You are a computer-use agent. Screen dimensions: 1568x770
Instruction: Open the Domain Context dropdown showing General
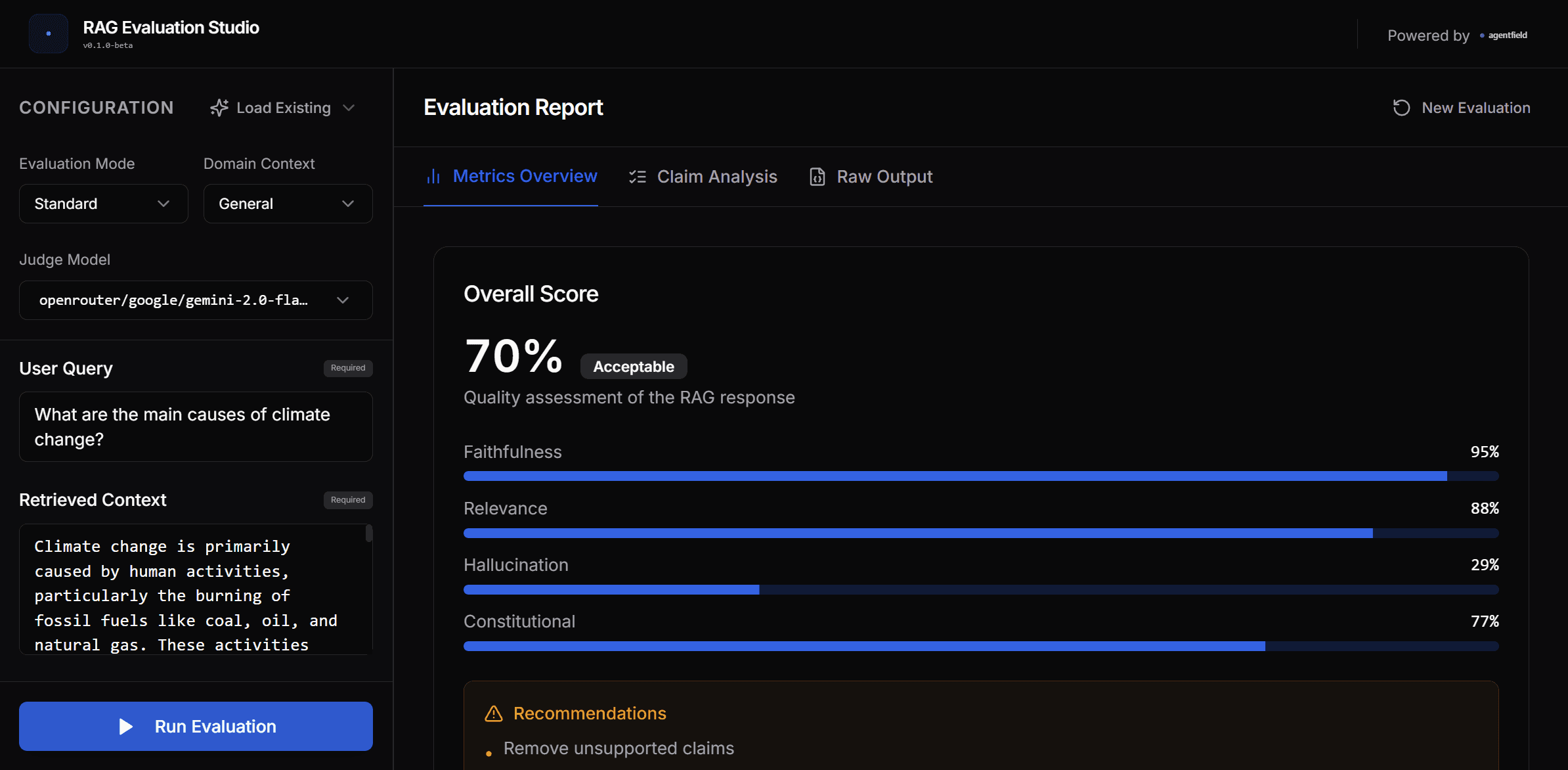coord(288,204)
